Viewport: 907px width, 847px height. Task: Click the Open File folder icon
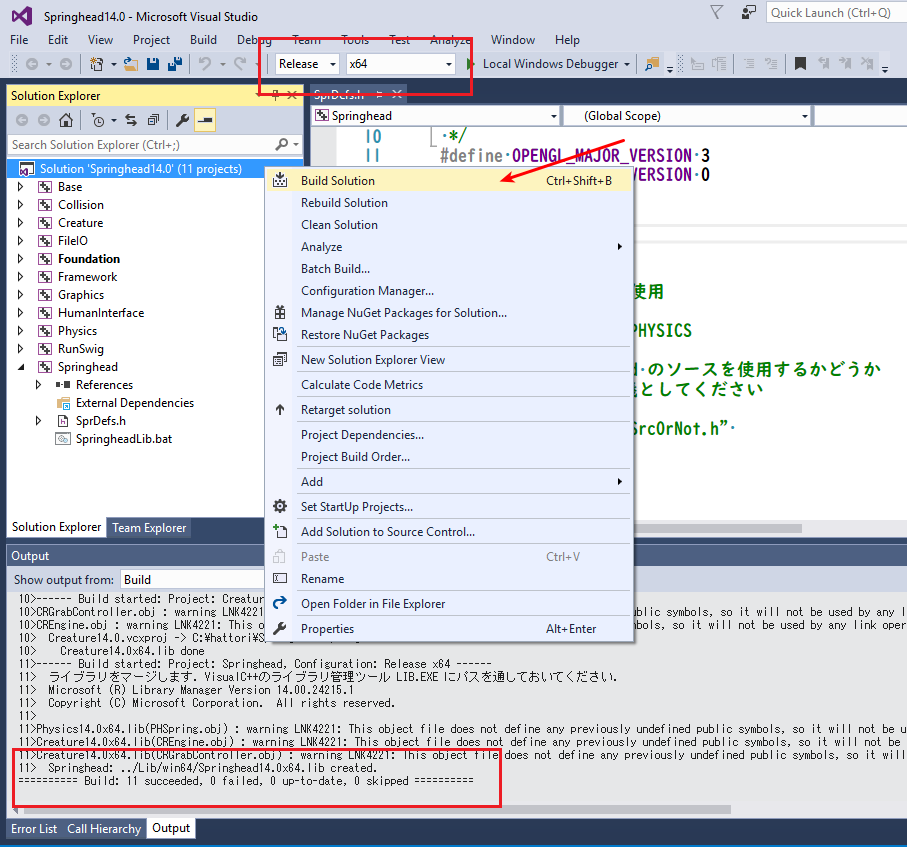pyautogui.click(x=131, y=64)
